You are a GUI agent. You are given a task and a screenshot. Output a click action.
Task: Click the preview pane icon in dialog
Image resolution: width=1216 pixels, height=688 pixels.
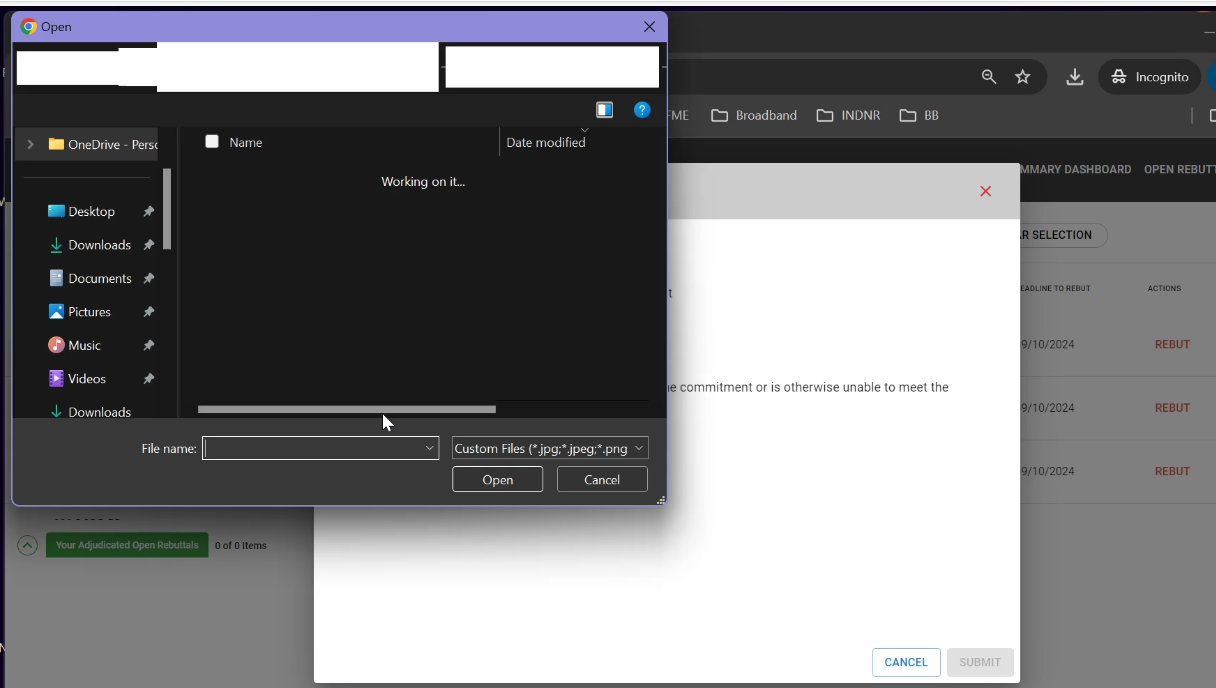point(604,110)
